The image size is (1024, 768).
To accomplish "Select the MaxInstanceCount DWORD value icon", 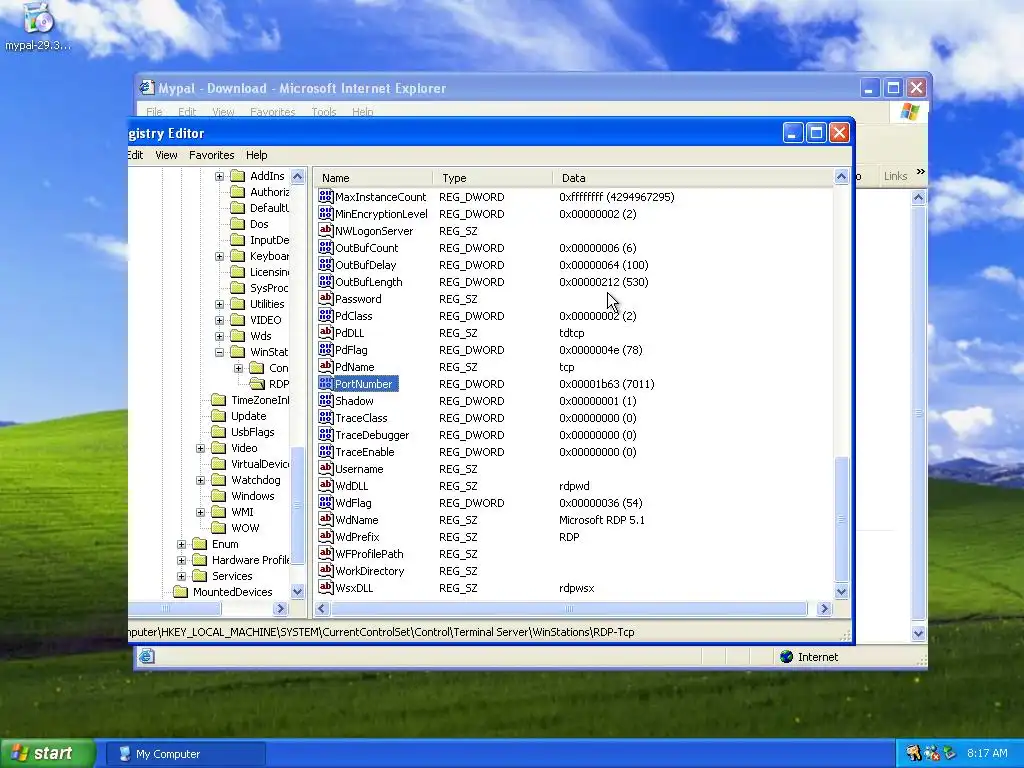I will point(325,196).
